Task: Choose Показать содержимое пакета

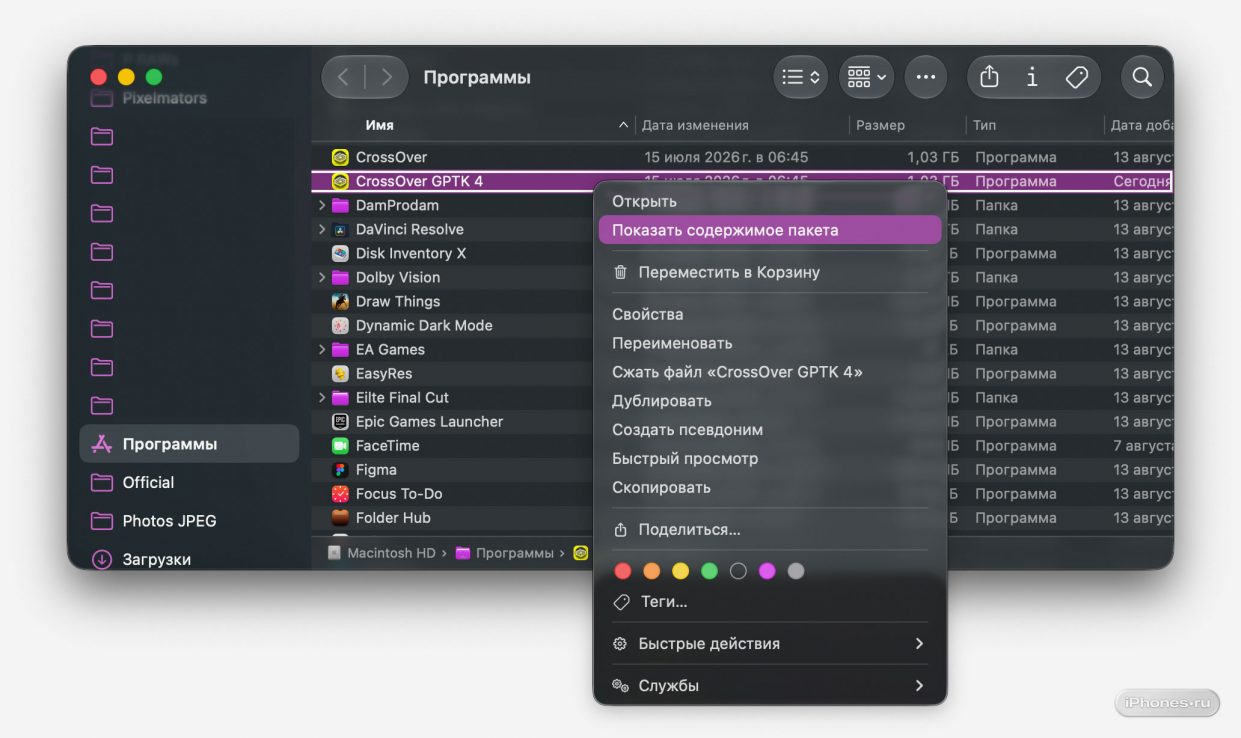Action: (769, 230)
